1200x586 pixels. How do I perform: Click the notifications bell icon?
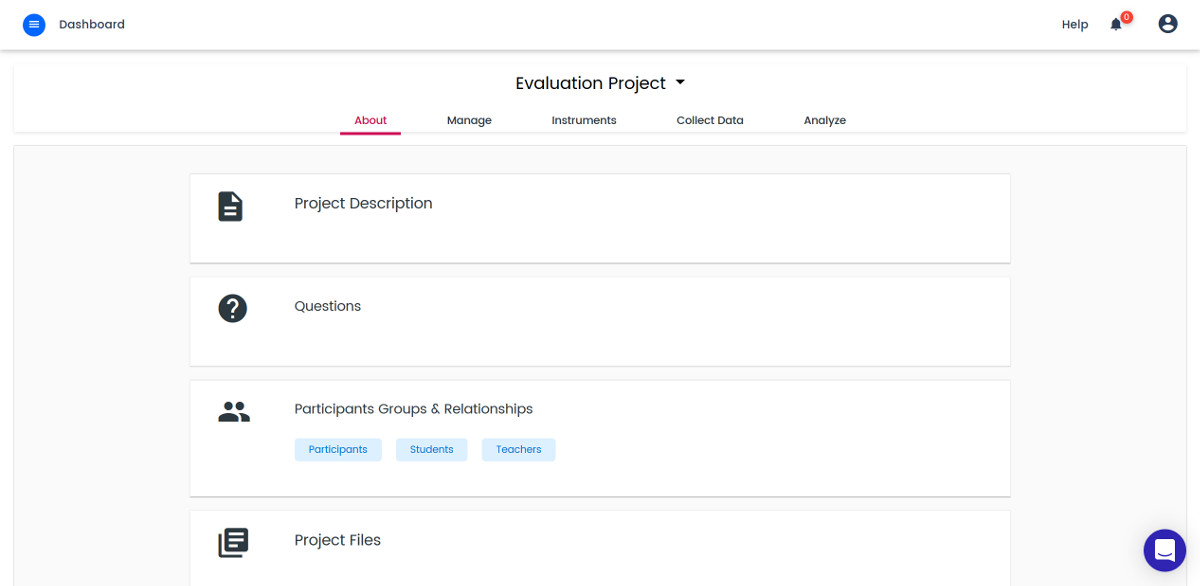1116,25
